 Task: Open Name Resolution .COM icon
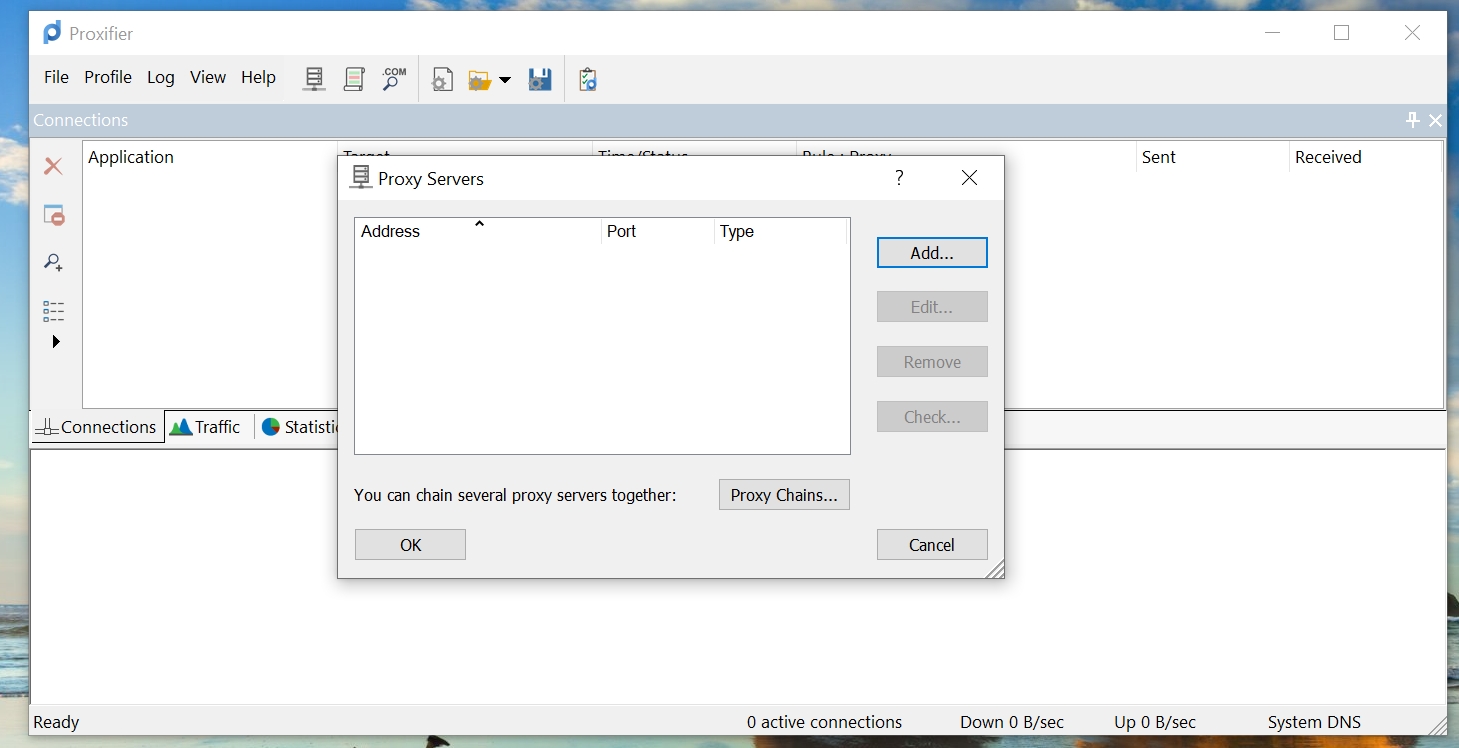click(394, 79)
